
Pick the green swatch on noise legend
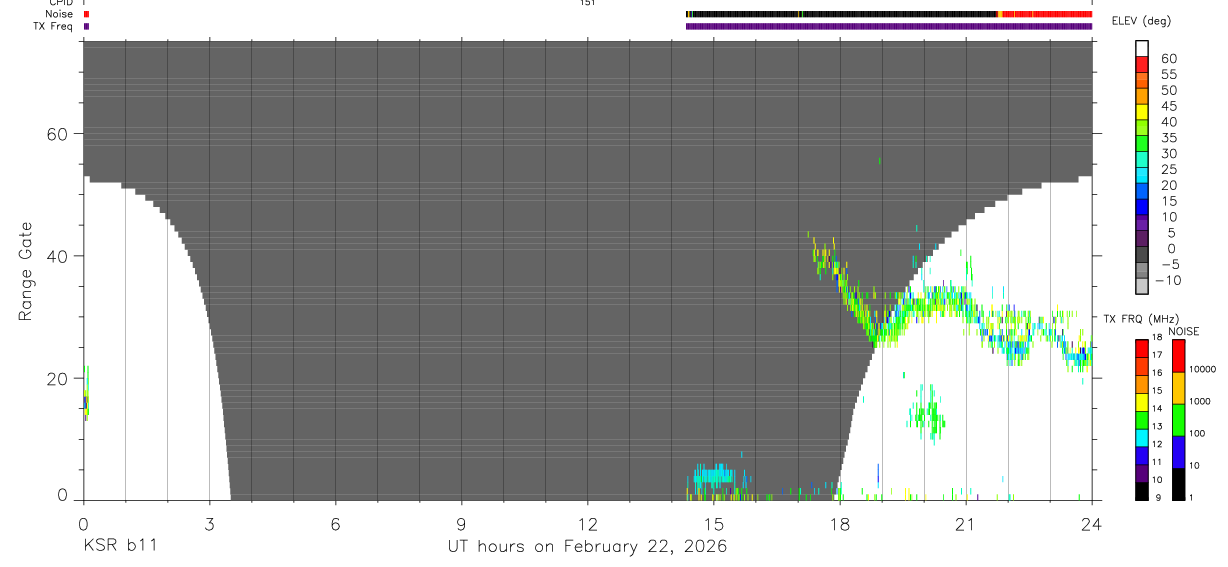1178,420
